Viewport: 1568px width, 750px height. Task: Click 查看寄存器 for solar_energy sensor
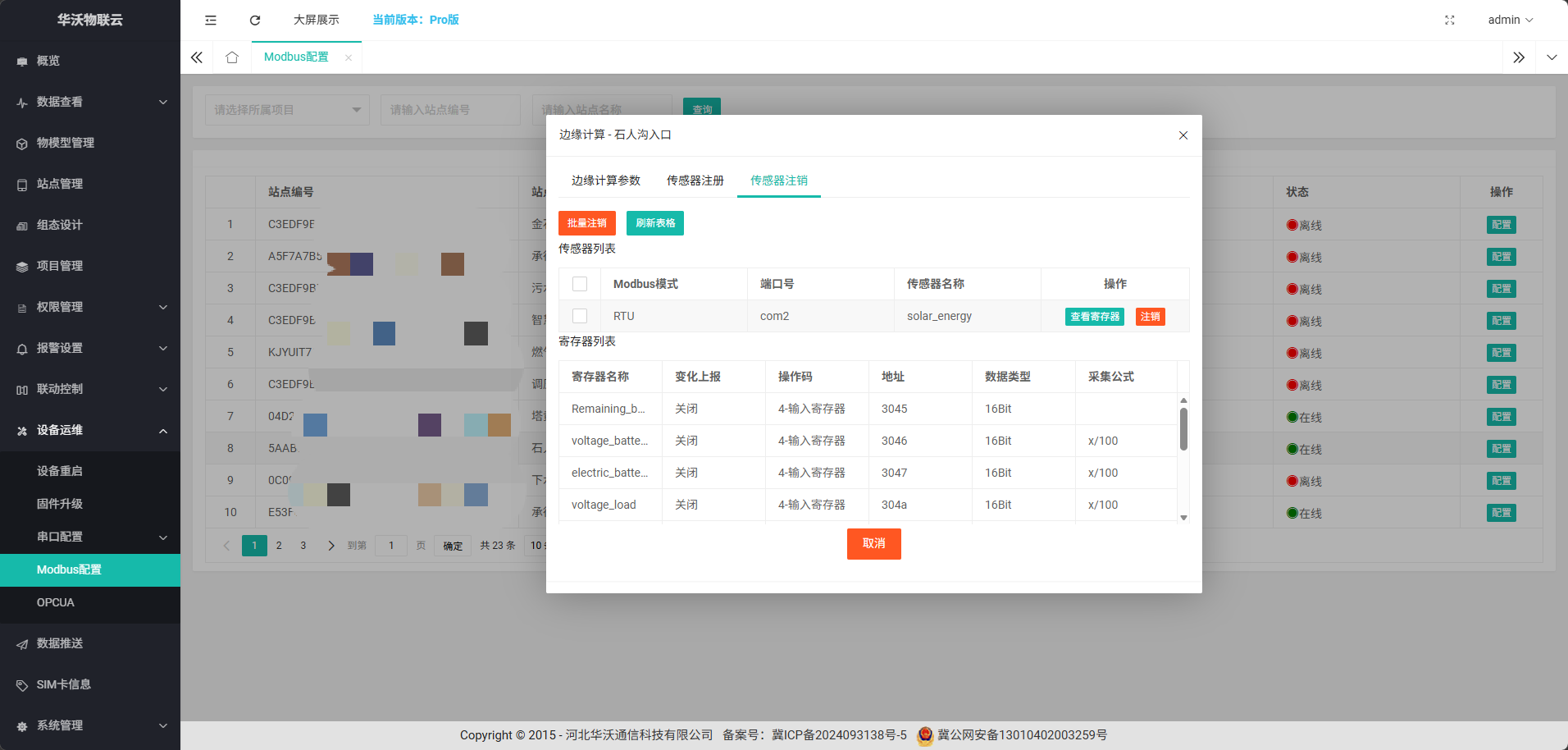[1094, 317]
